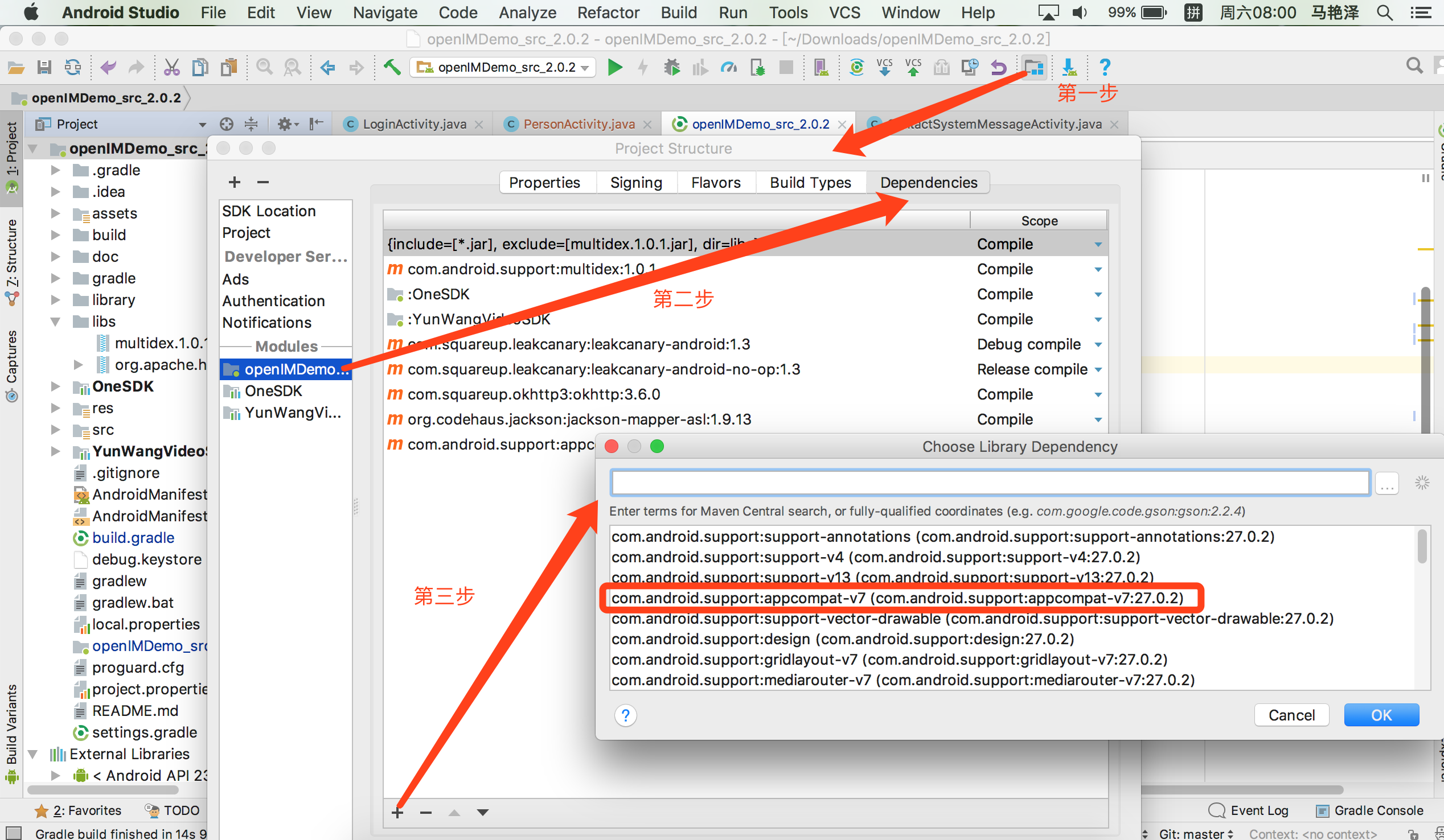Open Event Log panel

pyautogui.click(x=1248, y=810)
